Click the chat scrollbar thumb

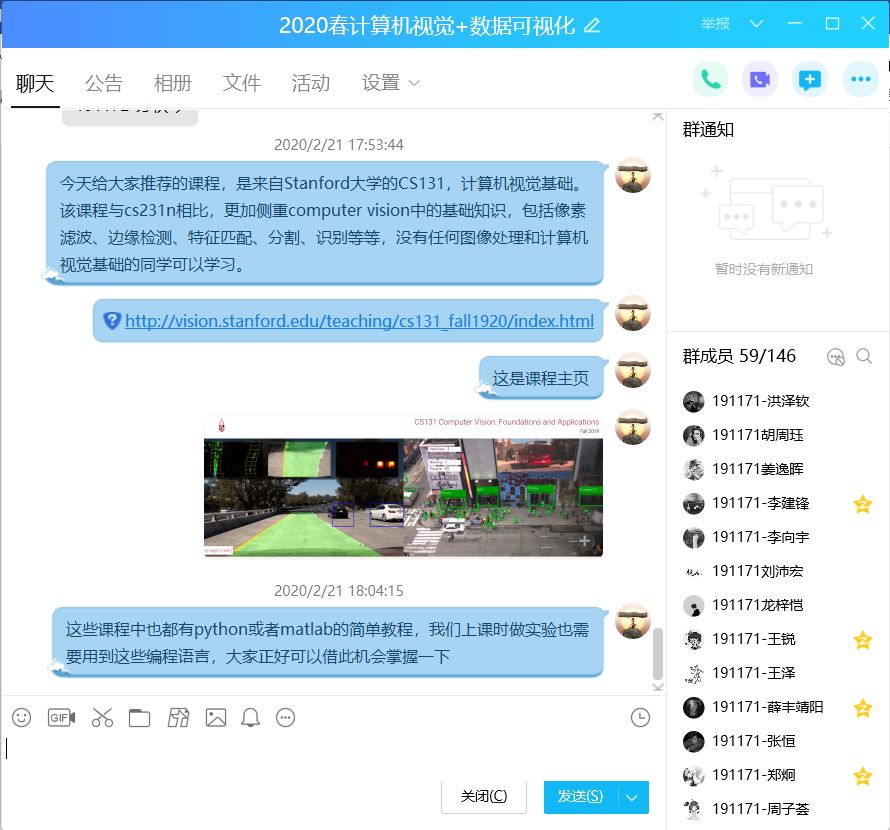tap(658, 654)
